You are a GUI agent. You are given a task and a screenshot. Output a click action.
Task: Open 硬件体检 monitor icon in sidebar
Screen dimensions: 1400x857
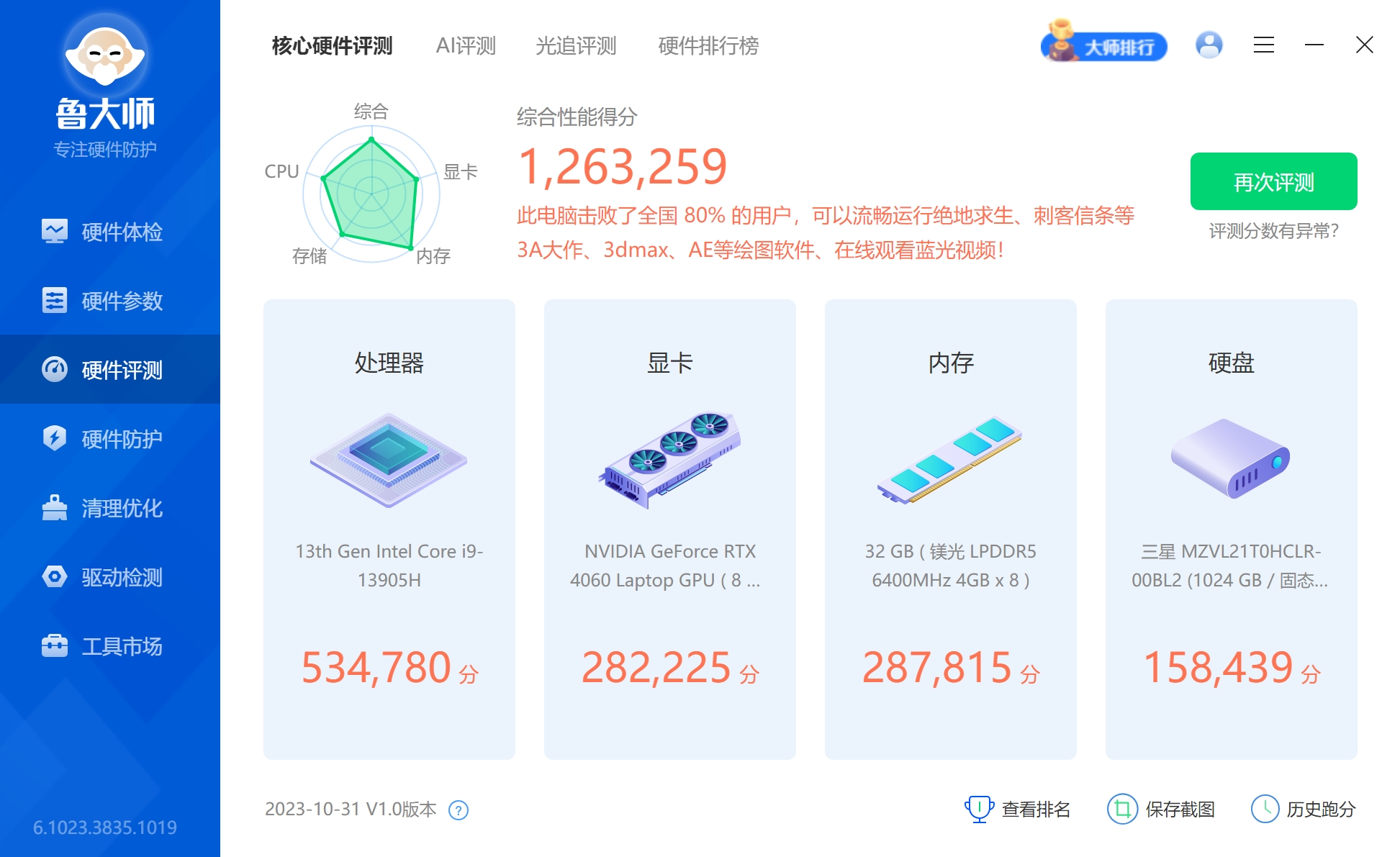[x=55, y=232]
